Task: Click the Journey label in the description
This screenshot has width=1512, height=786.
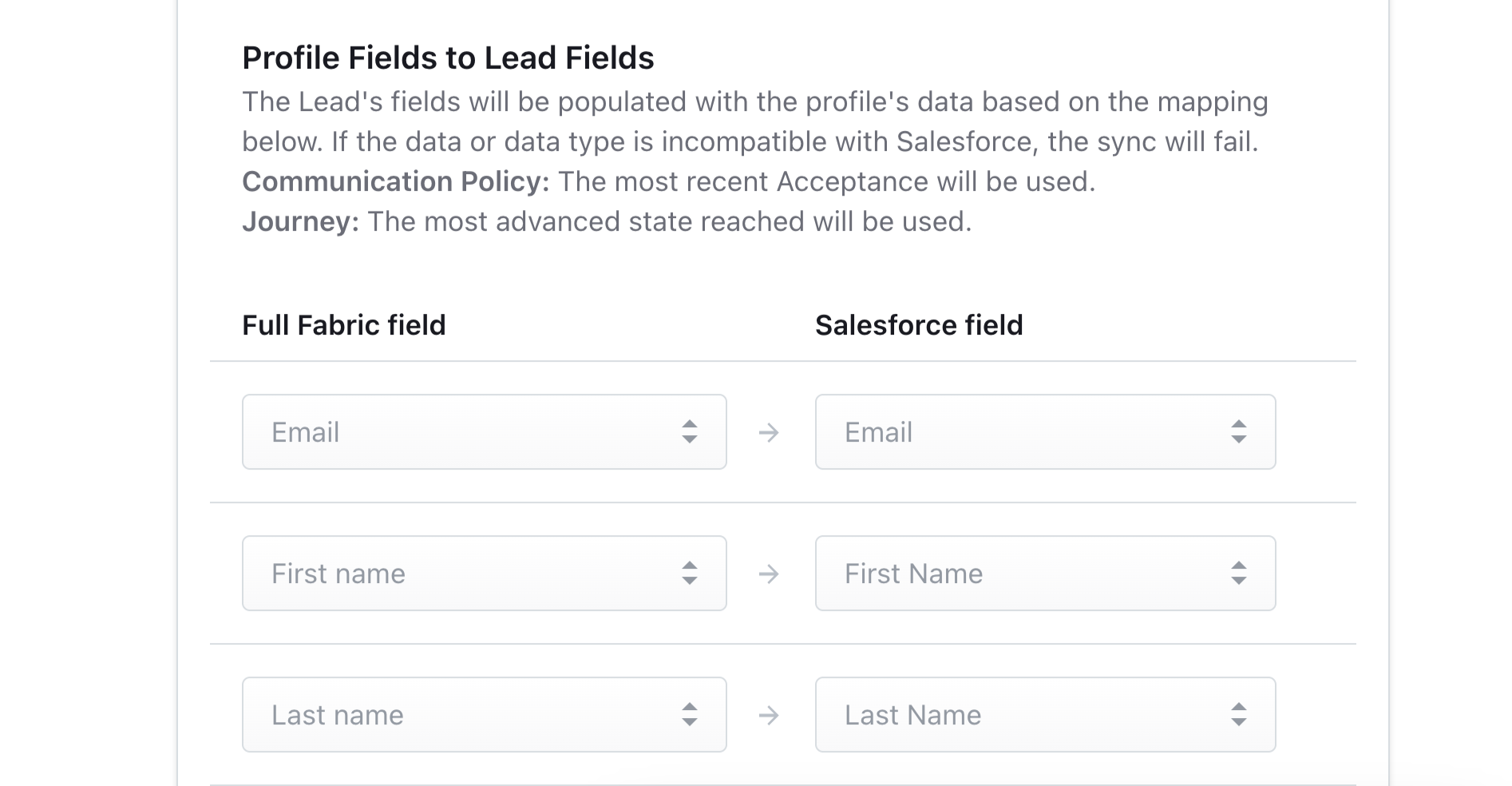Action: click(x=300, y=222)
